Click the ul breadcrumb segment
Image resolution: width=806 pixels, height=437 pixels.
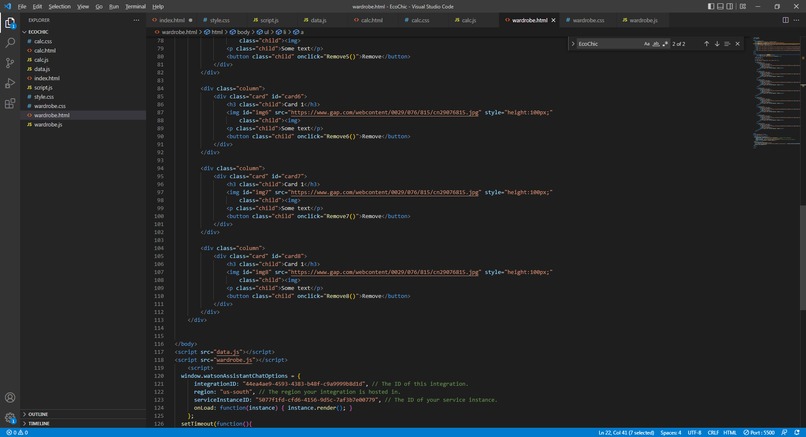[x=263, y=32]
